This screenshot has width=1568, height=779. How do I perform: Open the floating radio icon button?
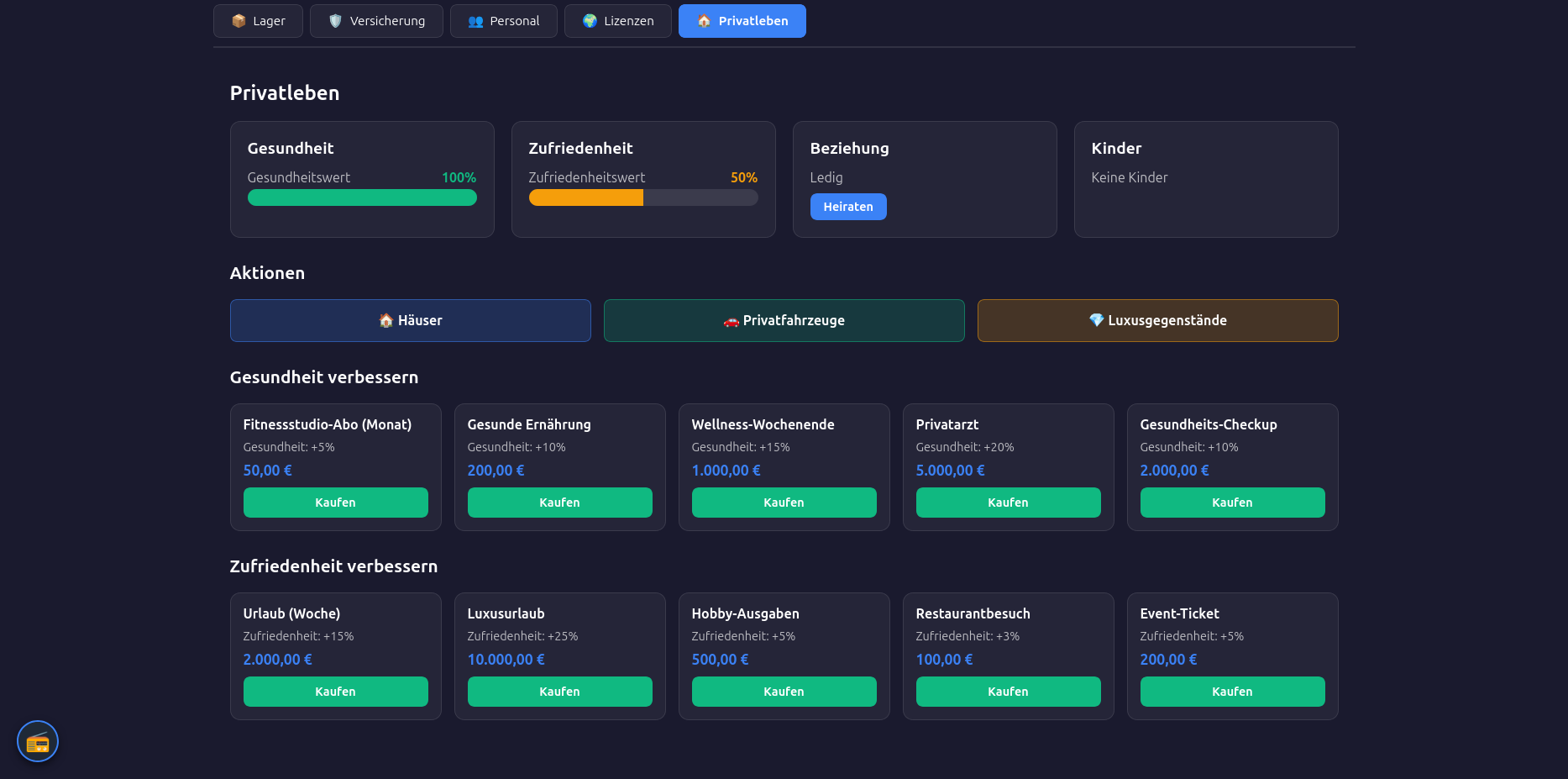[x=38, y=741]
